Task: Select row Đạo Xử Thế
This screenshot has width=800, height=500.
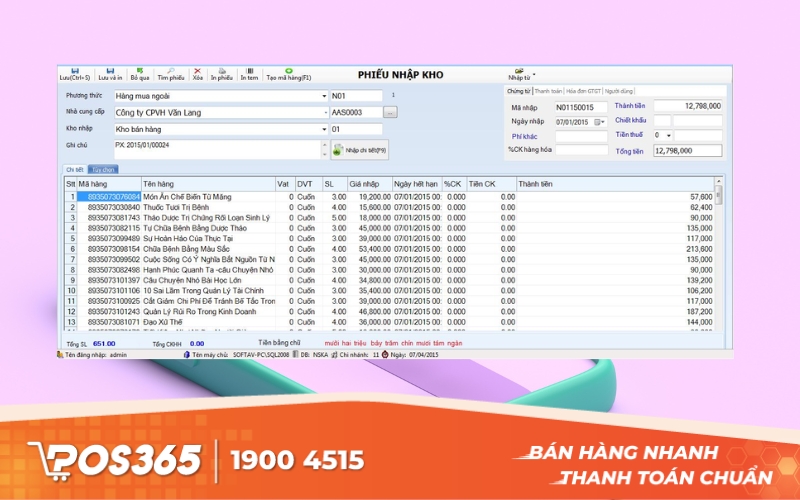Action: click(389, 322)
